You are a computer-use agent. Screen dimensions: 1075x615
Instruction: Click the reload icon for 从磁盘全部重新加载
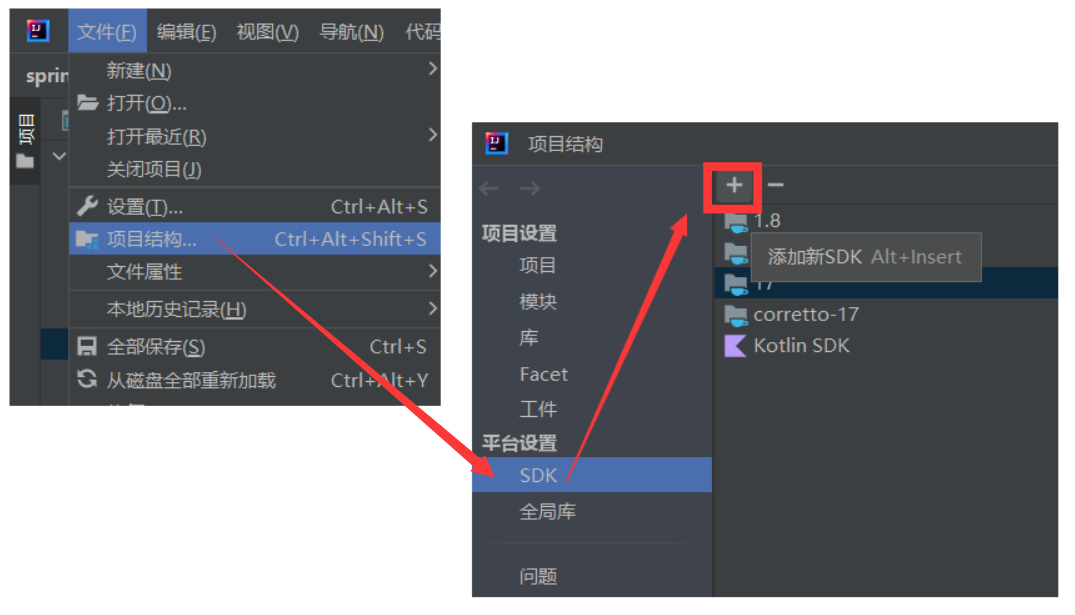coord(87,378)
